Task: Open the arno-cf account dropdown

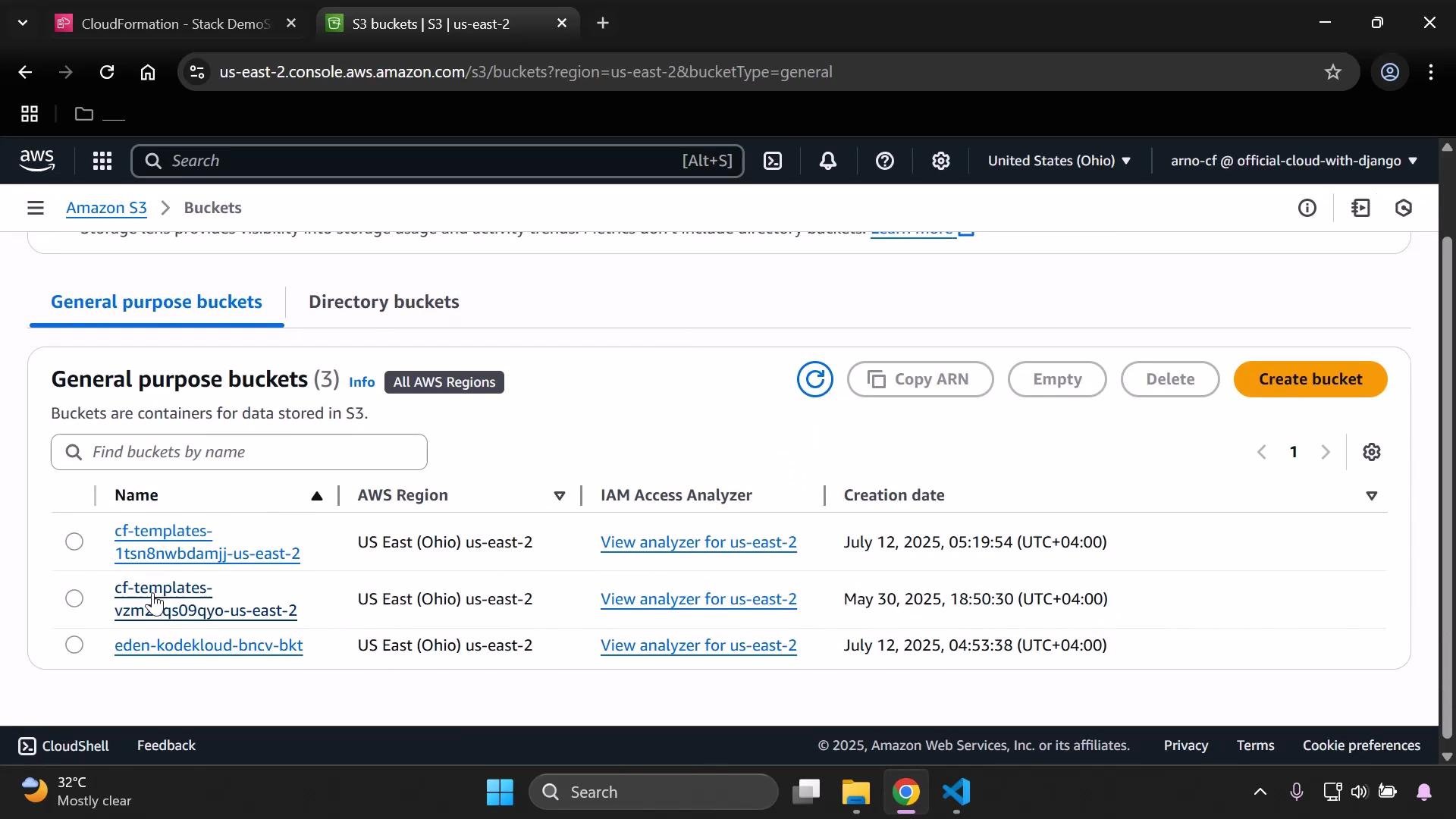Action: 1294,161
